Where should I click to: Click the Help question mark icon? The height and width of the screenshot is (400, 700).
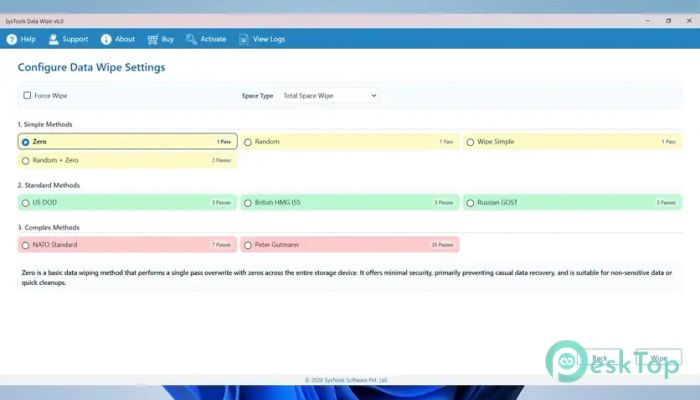point(12,39)
